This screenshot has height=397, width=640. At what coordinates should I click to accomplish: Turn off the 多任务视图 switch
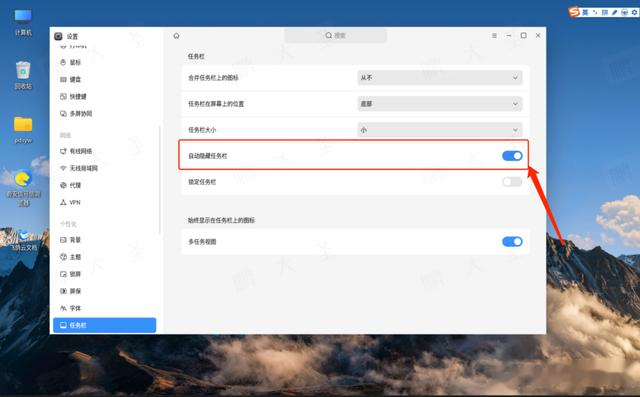point(512,242)
